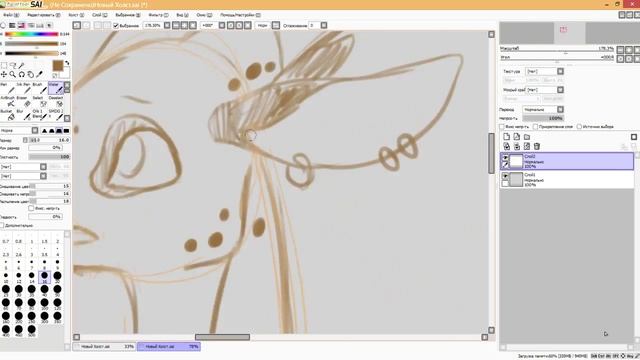Select the Water brush tool
The height and width of the screenshot is (360, 640).
click(56, 88)
